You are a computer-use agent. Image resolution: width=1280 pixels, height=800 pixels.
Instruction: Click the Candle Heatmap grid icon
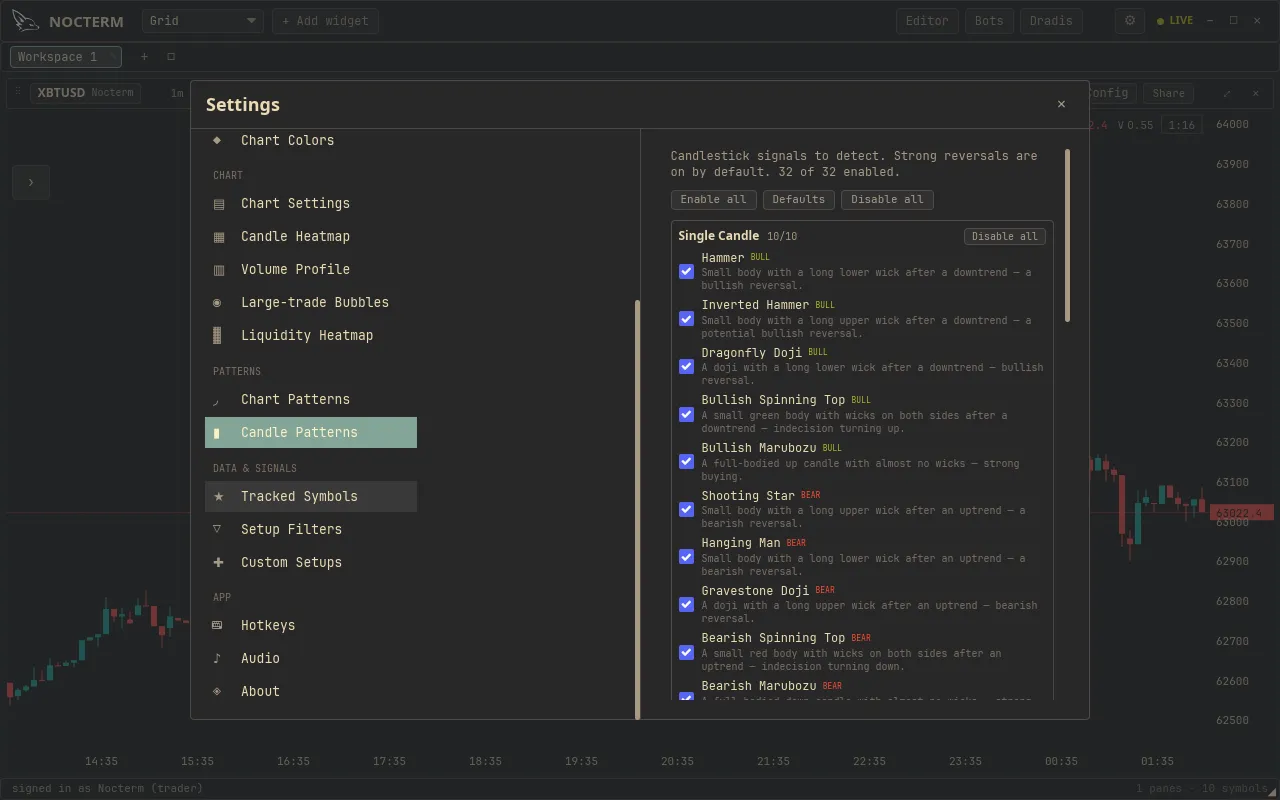(x=219, y=237)
